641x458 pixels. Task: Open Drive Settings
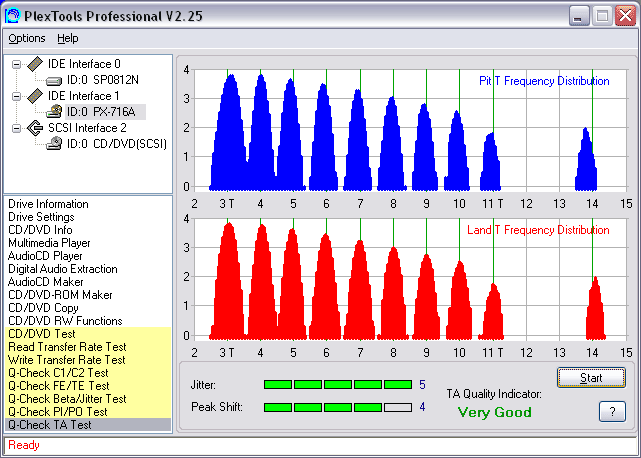tap(41, 217)
